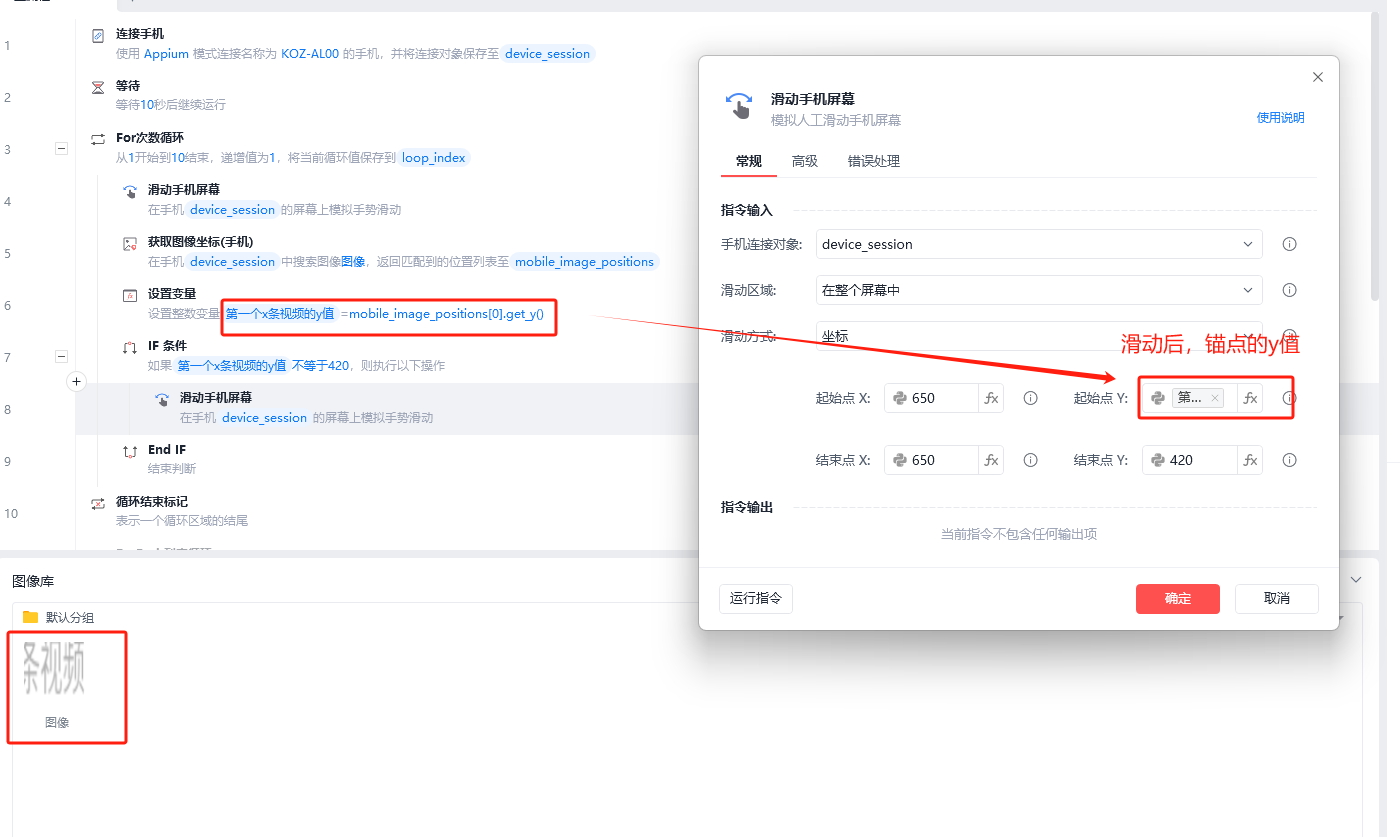Click the plus icon to insert a step

77,381
